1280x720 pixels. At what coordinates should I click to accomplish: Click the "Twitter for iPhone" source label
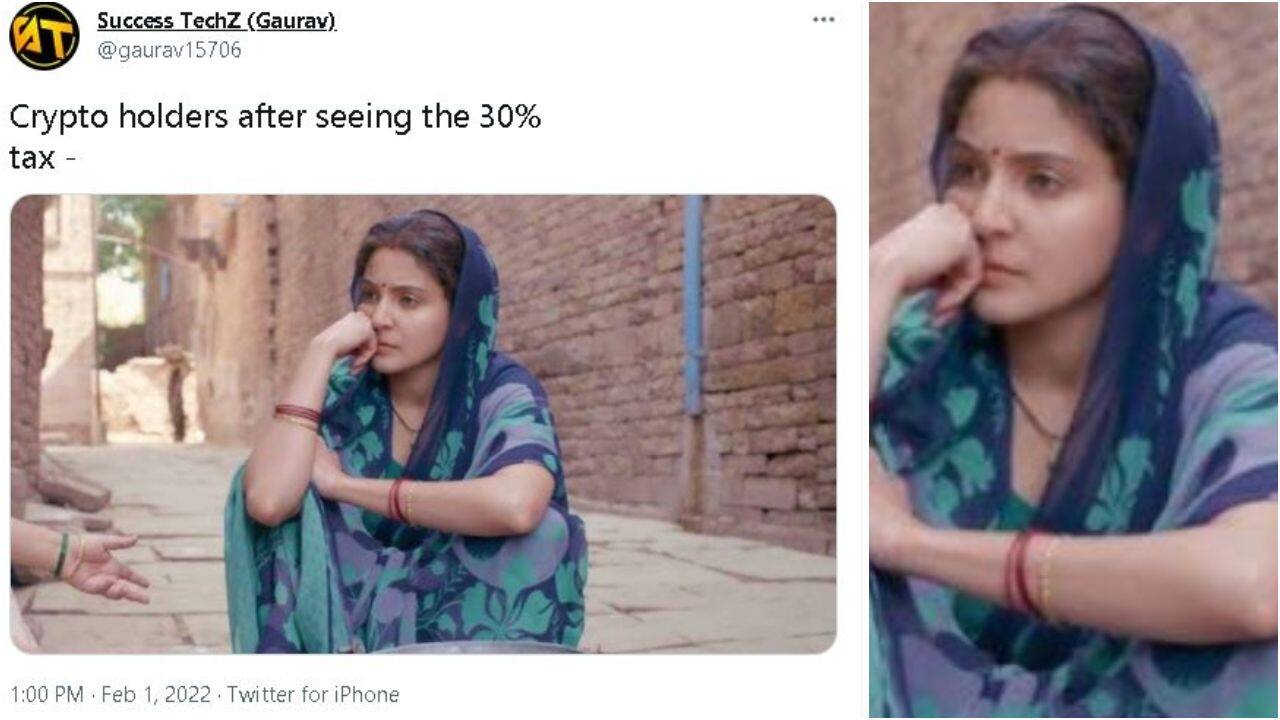313,694
